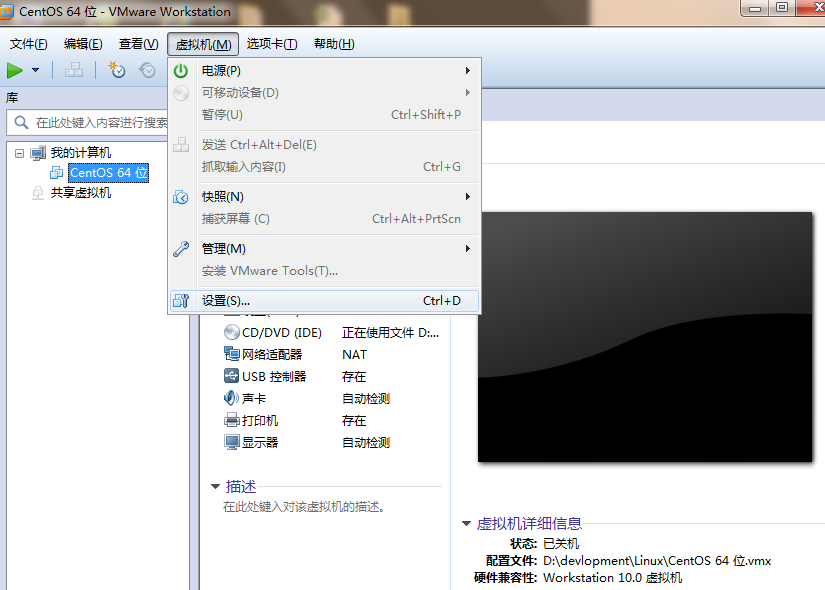Click the 声卡 自动检测 value
825x590 pixels.
click(366, 399)
